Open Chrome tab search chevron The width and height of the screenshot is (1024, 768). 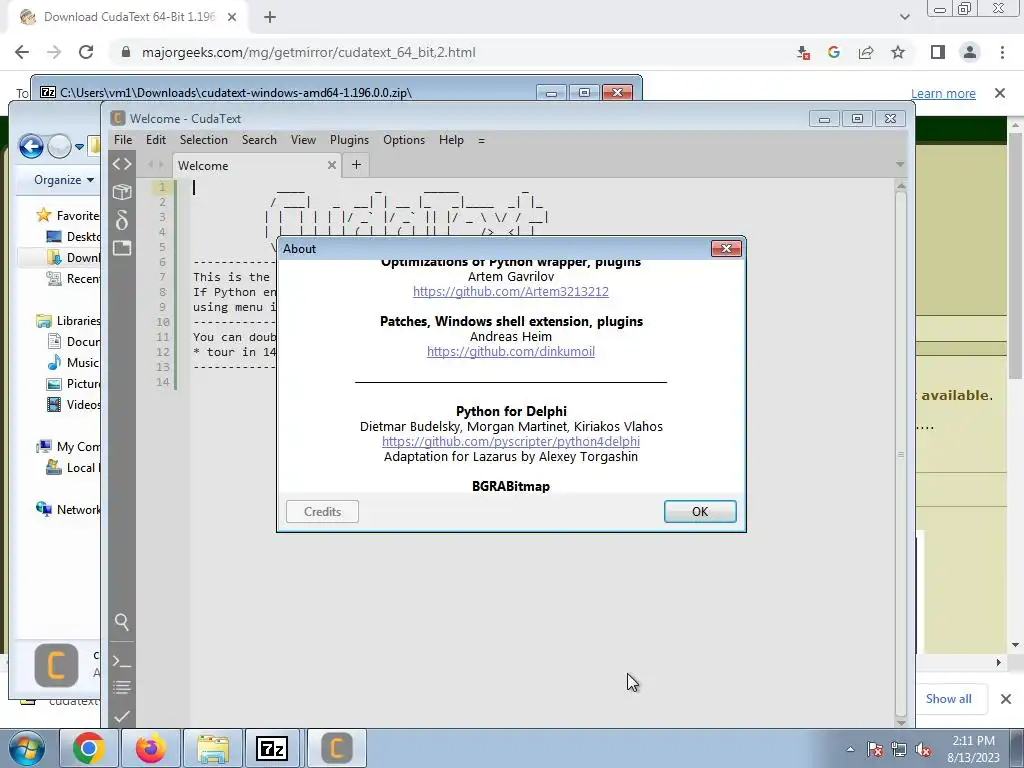point(904,17)
